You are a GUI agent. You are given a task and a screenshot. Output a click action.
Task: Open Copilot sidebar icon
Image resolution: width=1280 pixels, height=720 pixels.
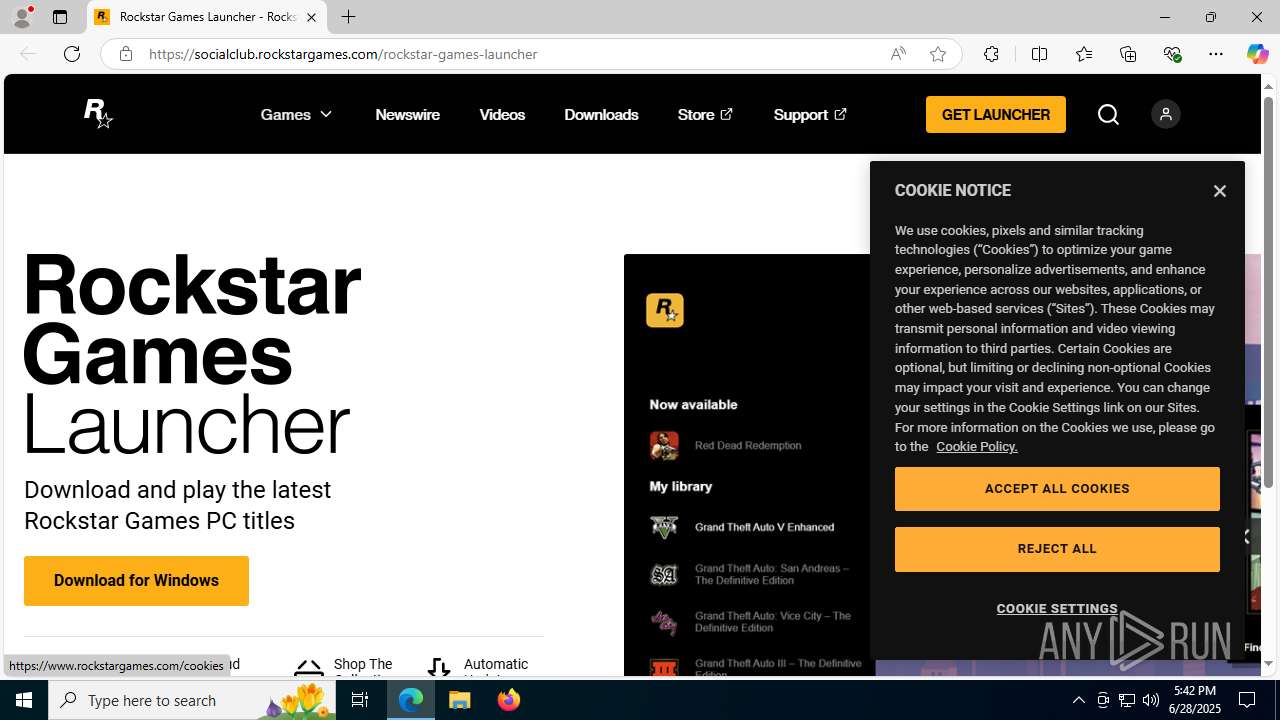pos(1257,54)
